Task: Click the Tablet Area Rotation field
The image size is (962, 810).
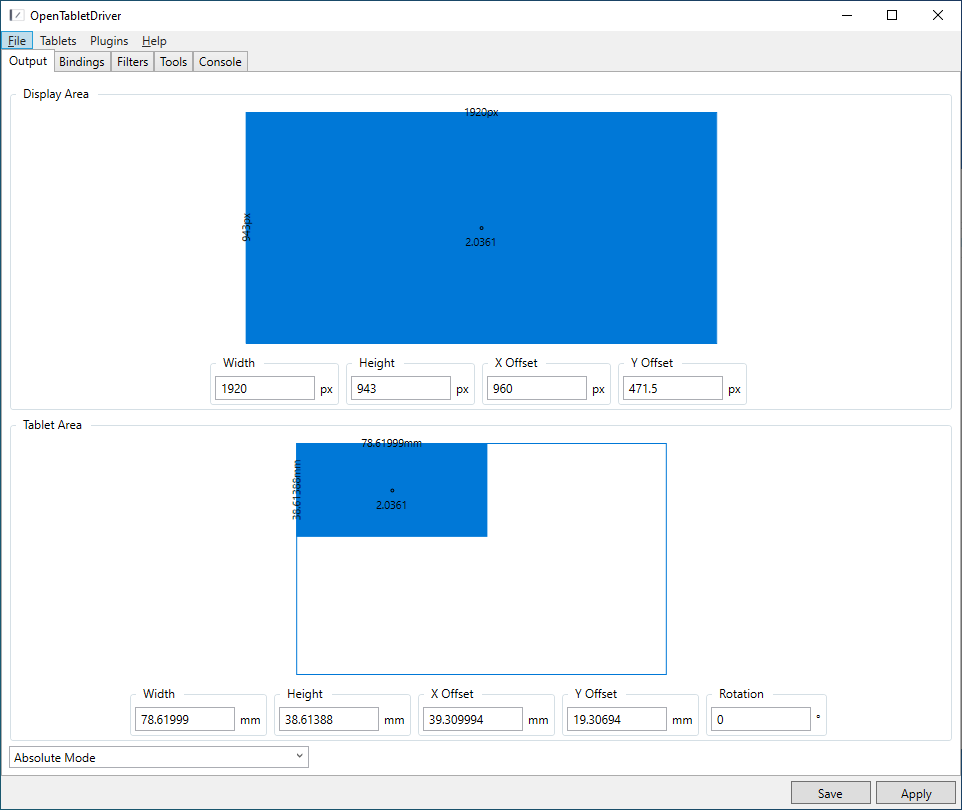Action: coord(761,719)
